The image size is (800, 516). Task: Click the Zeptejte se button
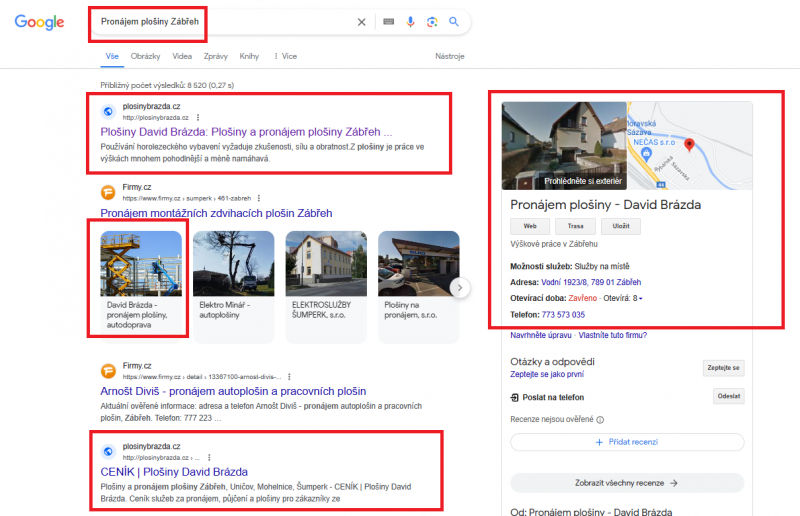coord(723,368)
